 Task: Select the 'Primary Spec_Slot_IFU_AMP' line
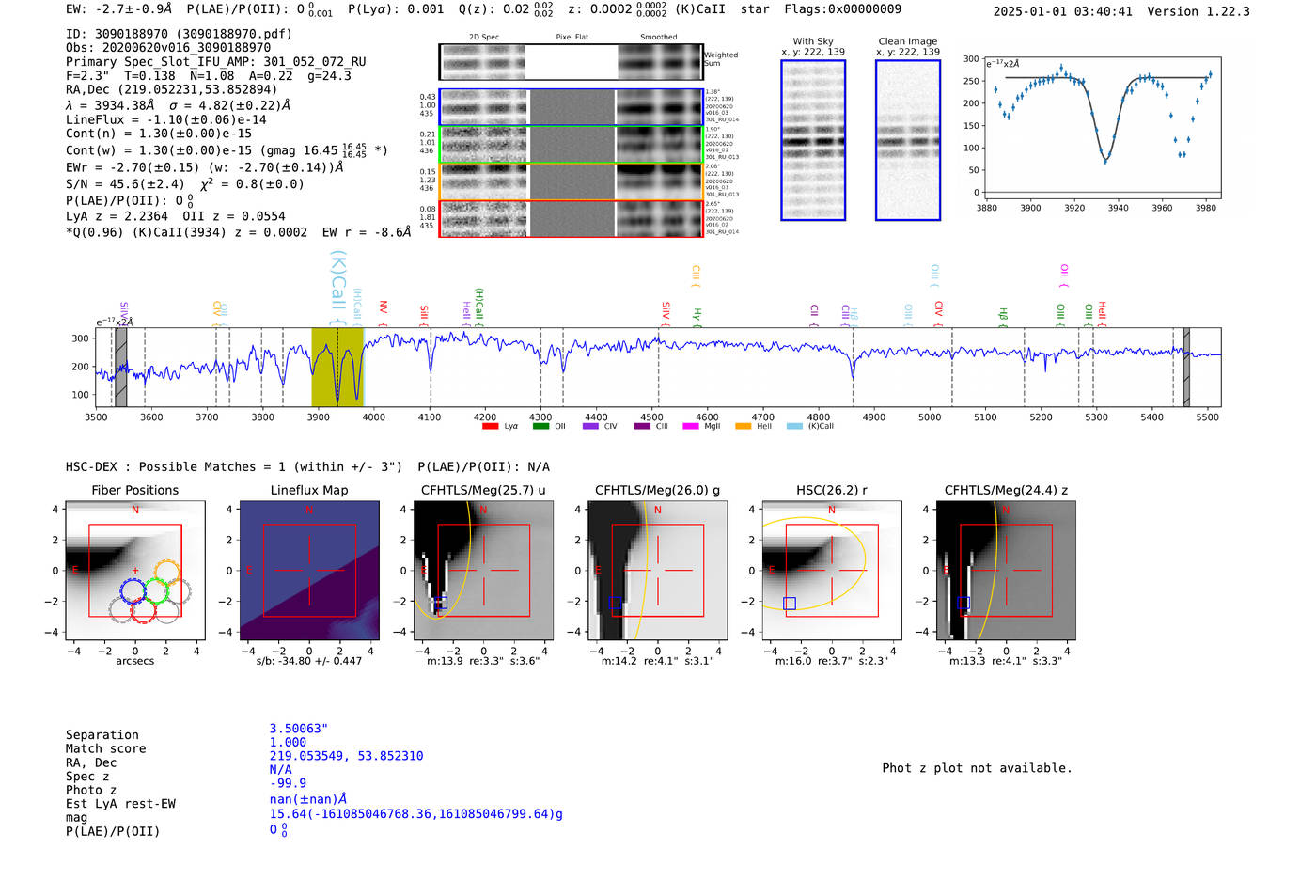click(x=216, y=62)
